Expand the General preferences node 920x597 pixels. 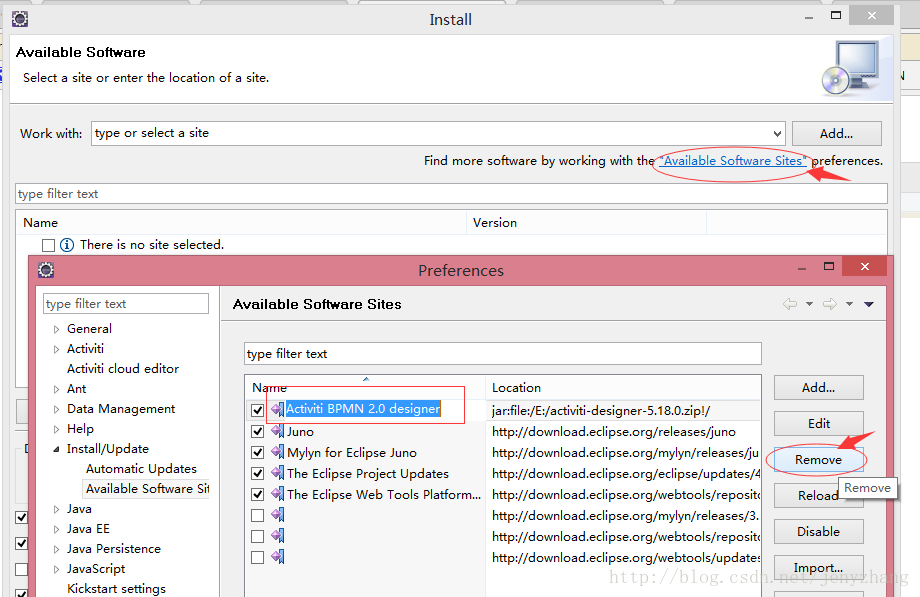click(56, 329)
